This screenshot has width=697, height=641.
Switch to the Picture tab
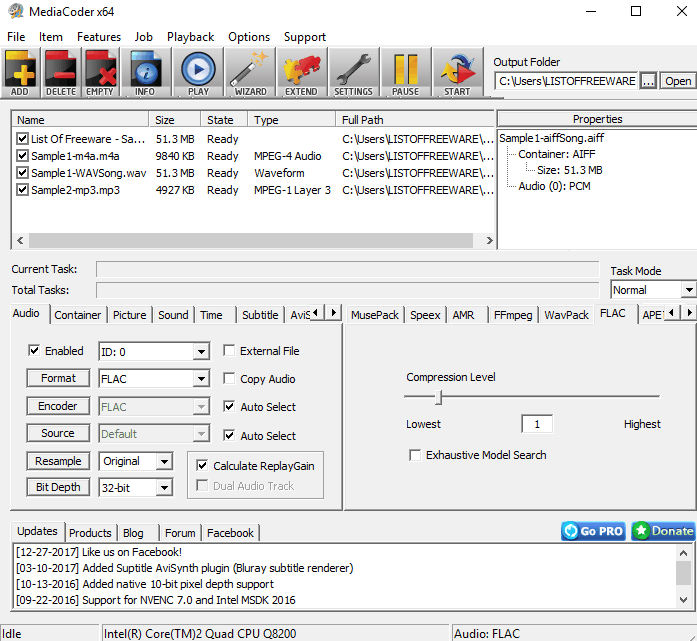point(129,315)
